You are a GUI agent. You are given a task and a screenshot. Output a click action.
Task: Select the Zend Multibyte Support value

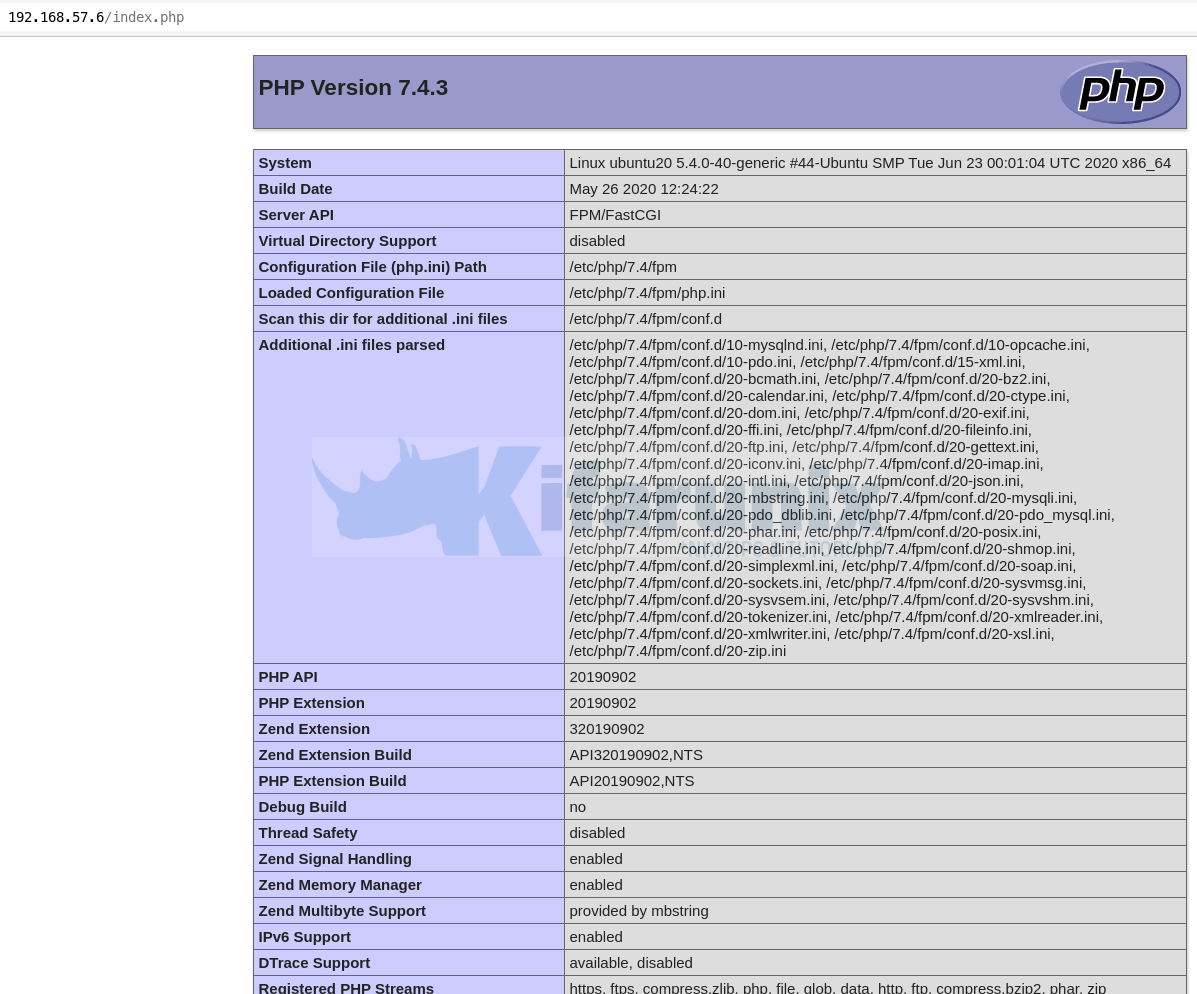[x=638, y=910]
